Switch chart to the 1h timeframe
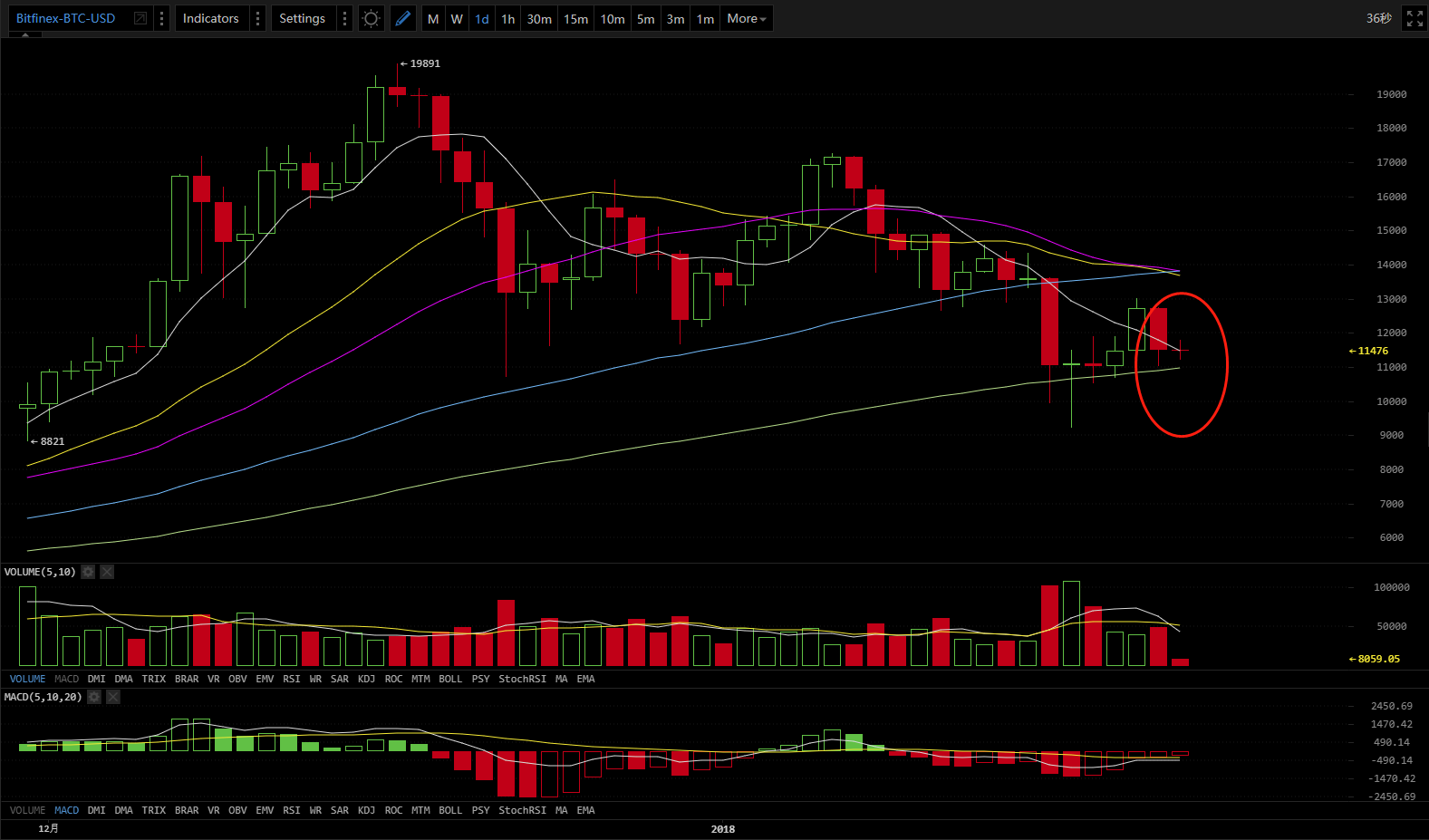Image resolution: width=1429 pixels, height=840 pixels. coord(508,19)
